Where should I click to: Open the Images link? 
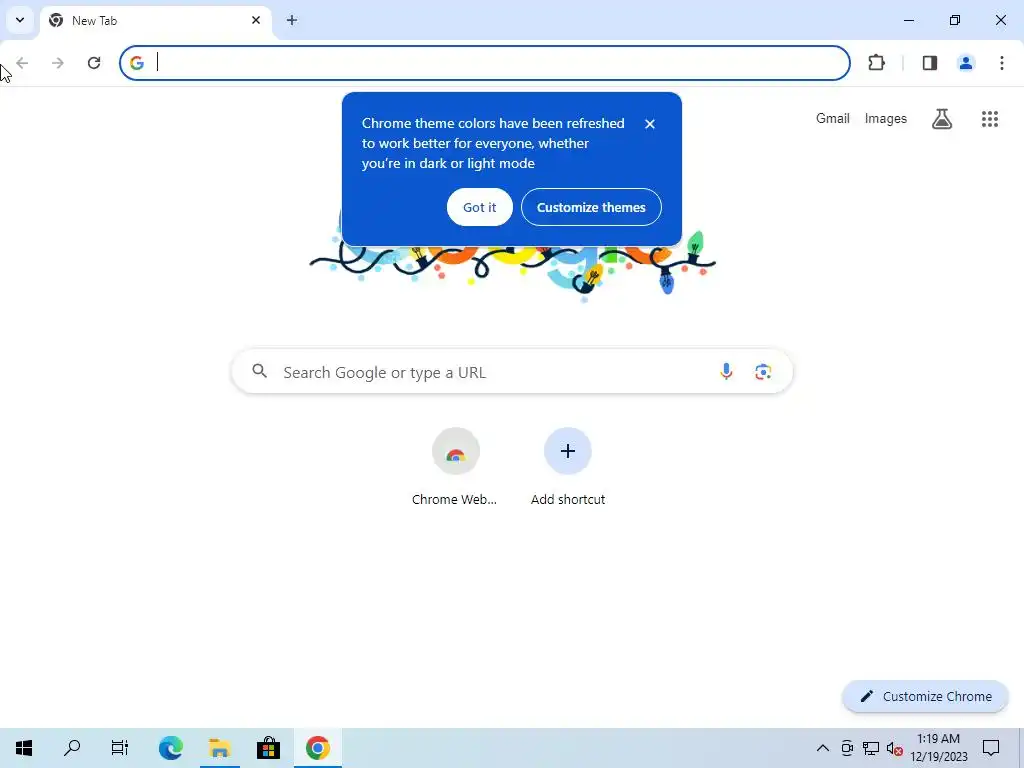(x=886, y=118)
